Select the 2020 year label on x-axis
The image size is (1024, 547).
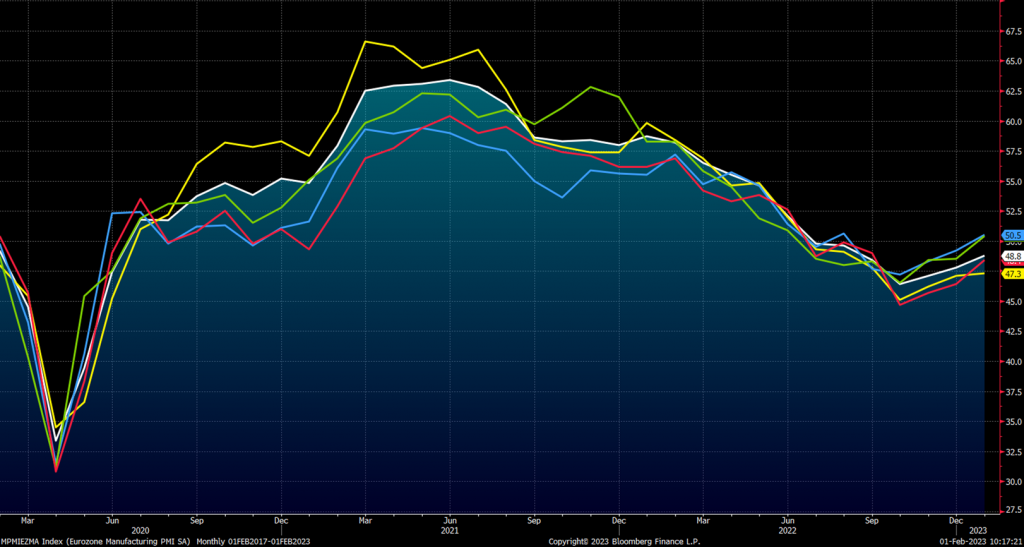(141, 530)
